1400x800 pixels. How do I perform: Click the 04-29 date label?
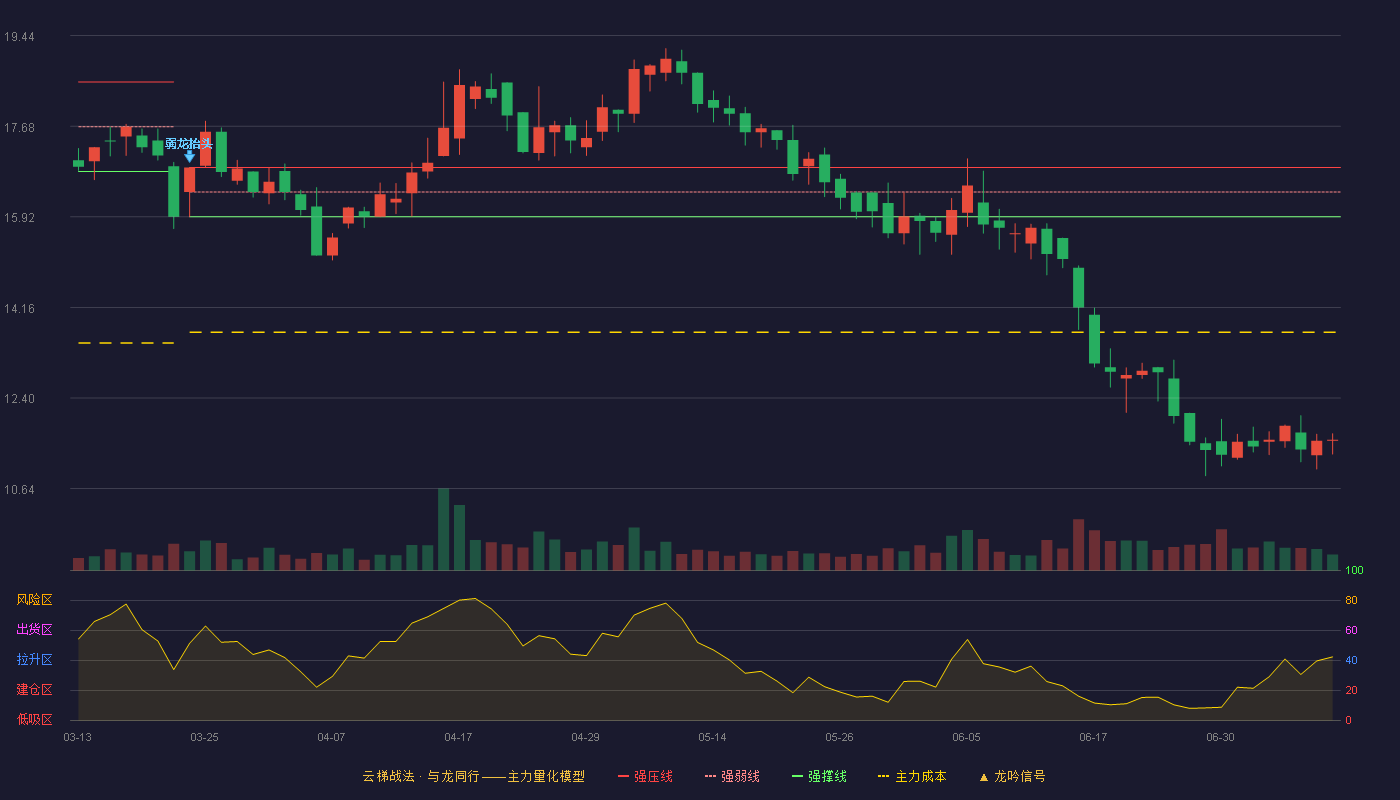tap(585, 737)
